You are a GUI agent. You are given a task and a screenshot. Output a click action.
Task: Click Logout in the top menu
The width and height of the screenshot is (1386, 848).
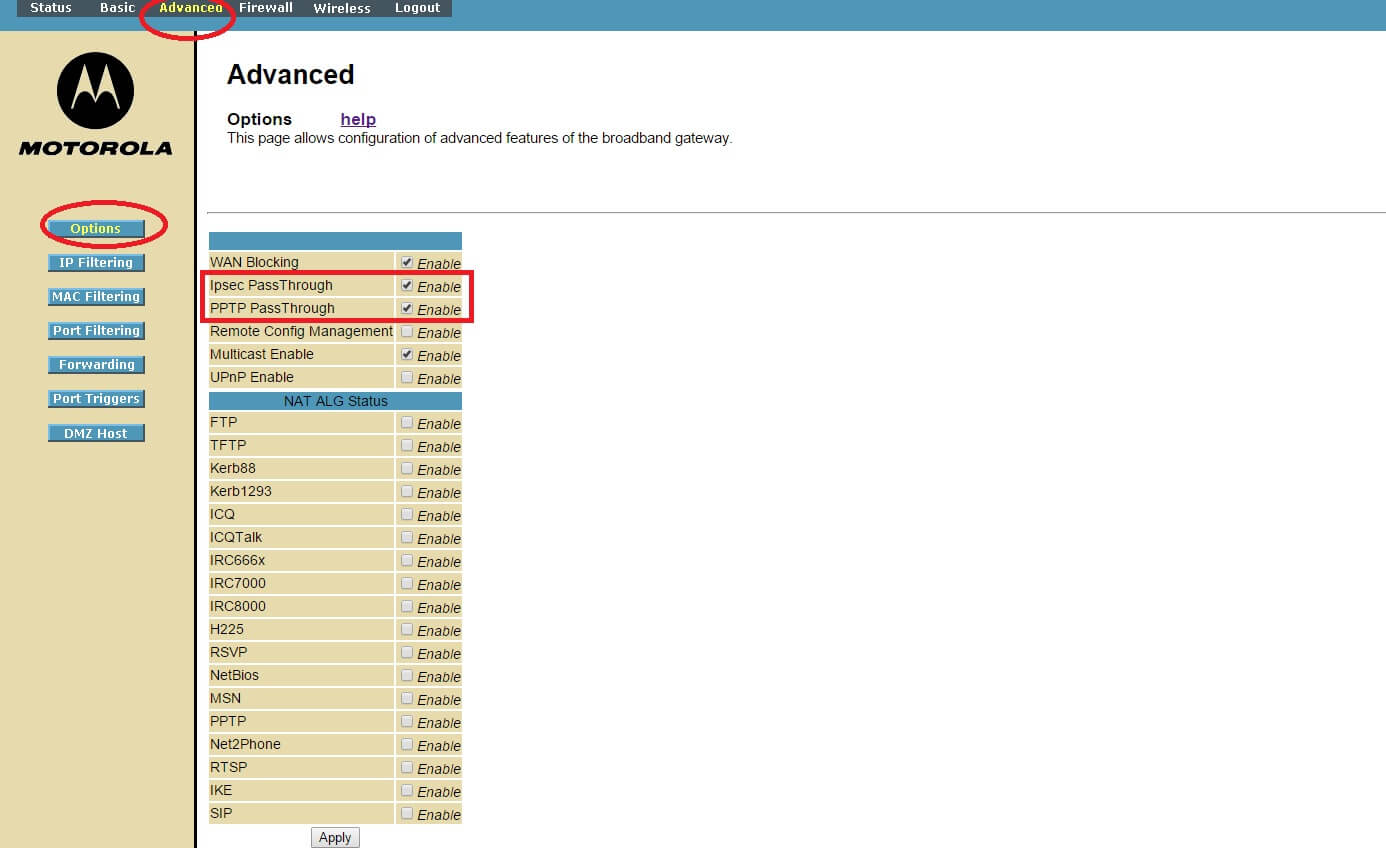point(417,8)
